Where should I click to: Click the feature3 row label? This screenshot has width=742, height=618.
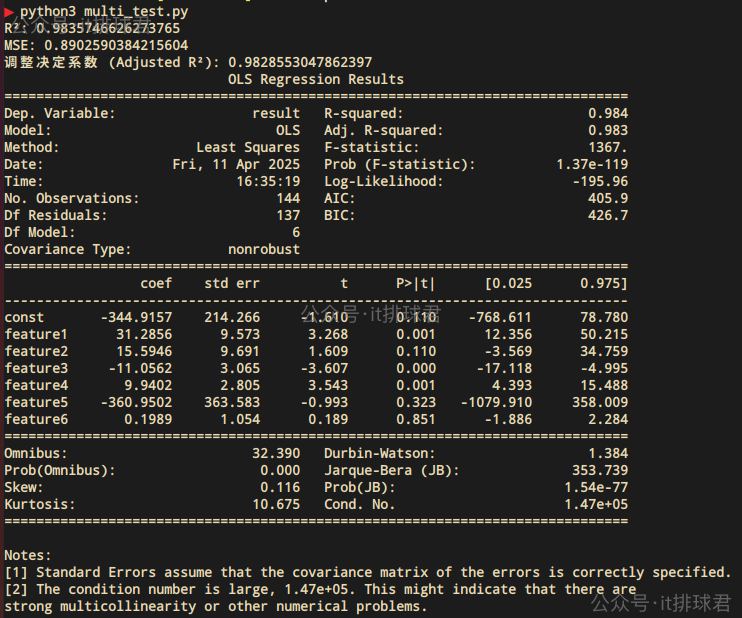point(36,368)
